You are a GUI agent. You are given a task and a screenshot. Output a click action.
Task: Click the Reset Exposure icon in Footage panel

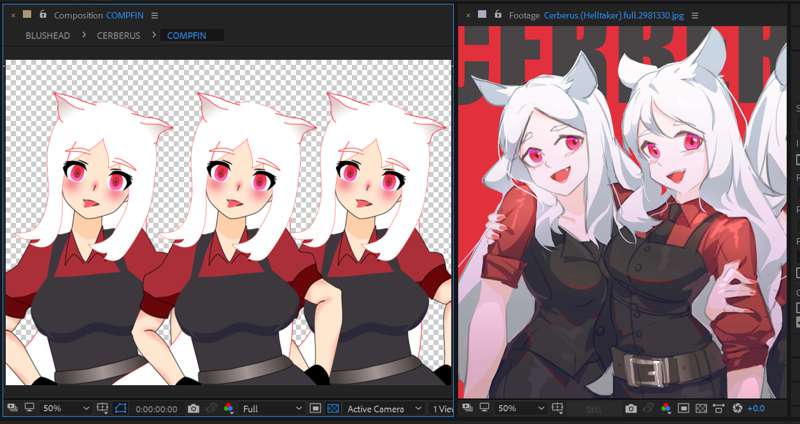coord(737,409)
